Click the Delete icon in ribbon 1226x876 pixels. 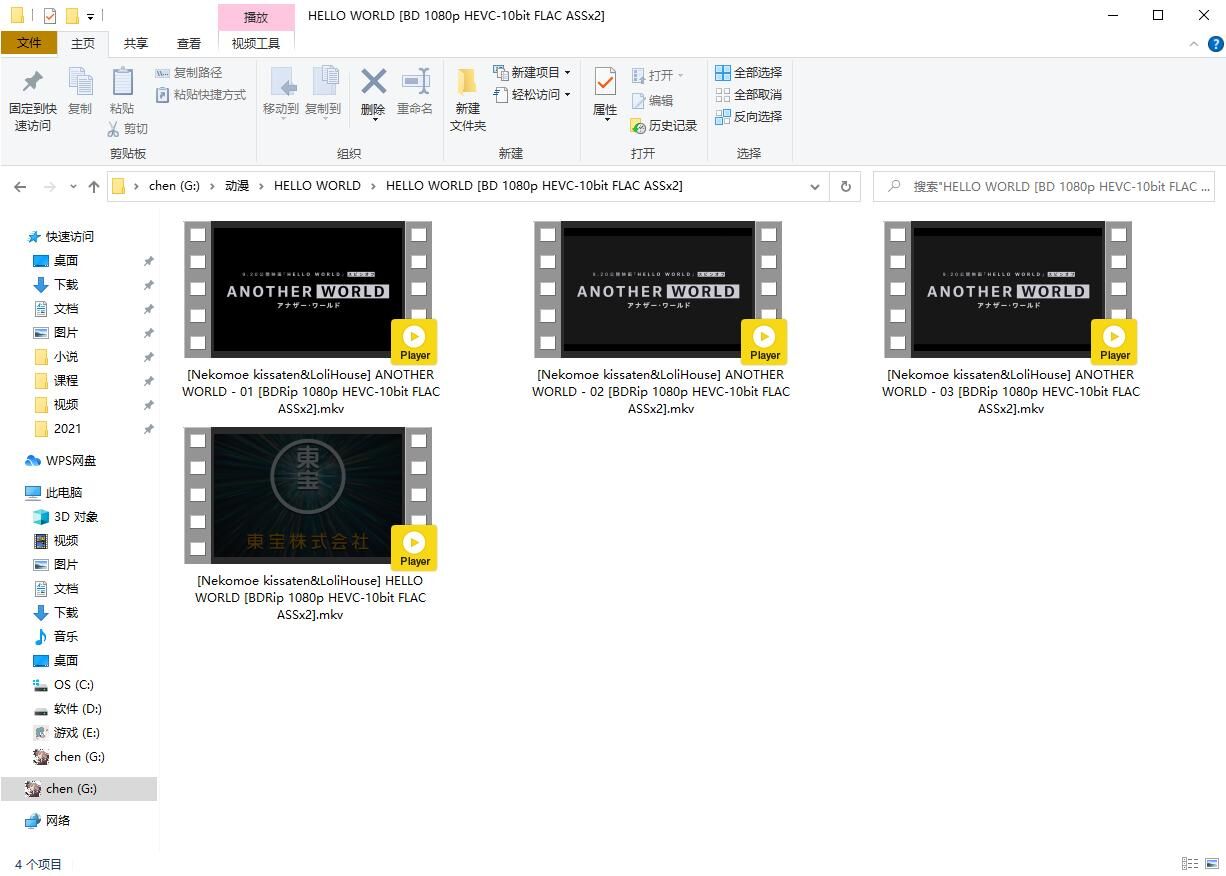tap(373, 84)
